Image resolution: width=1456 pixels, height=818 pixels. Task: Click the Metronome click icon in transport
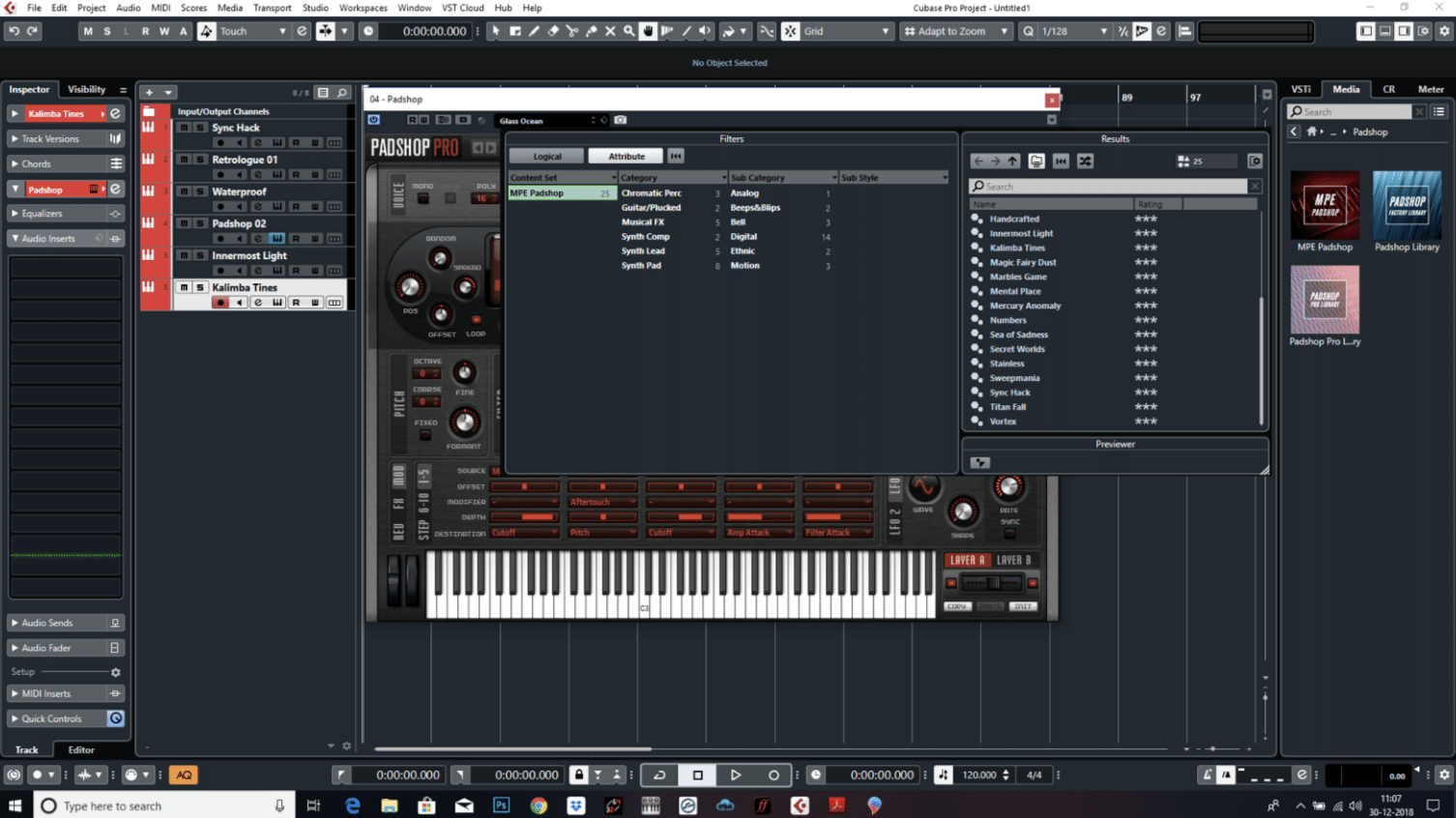point(1207,774)
